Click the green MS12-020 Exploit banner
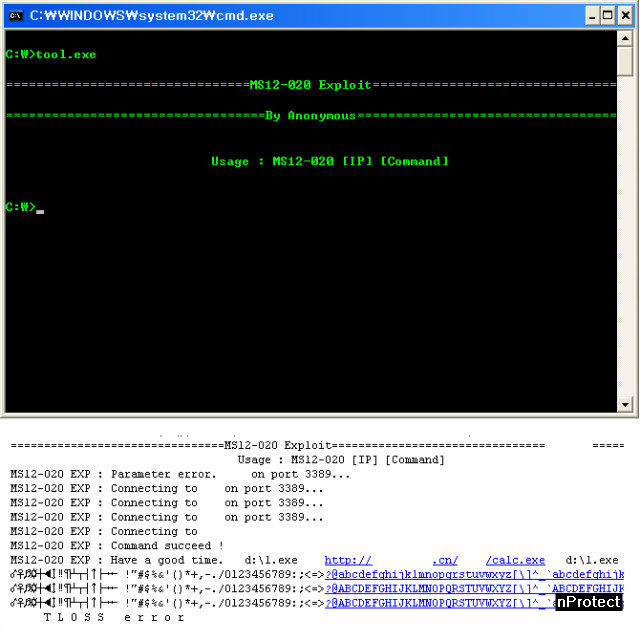This screenshot has width=640, height=631. click(310, 85)
